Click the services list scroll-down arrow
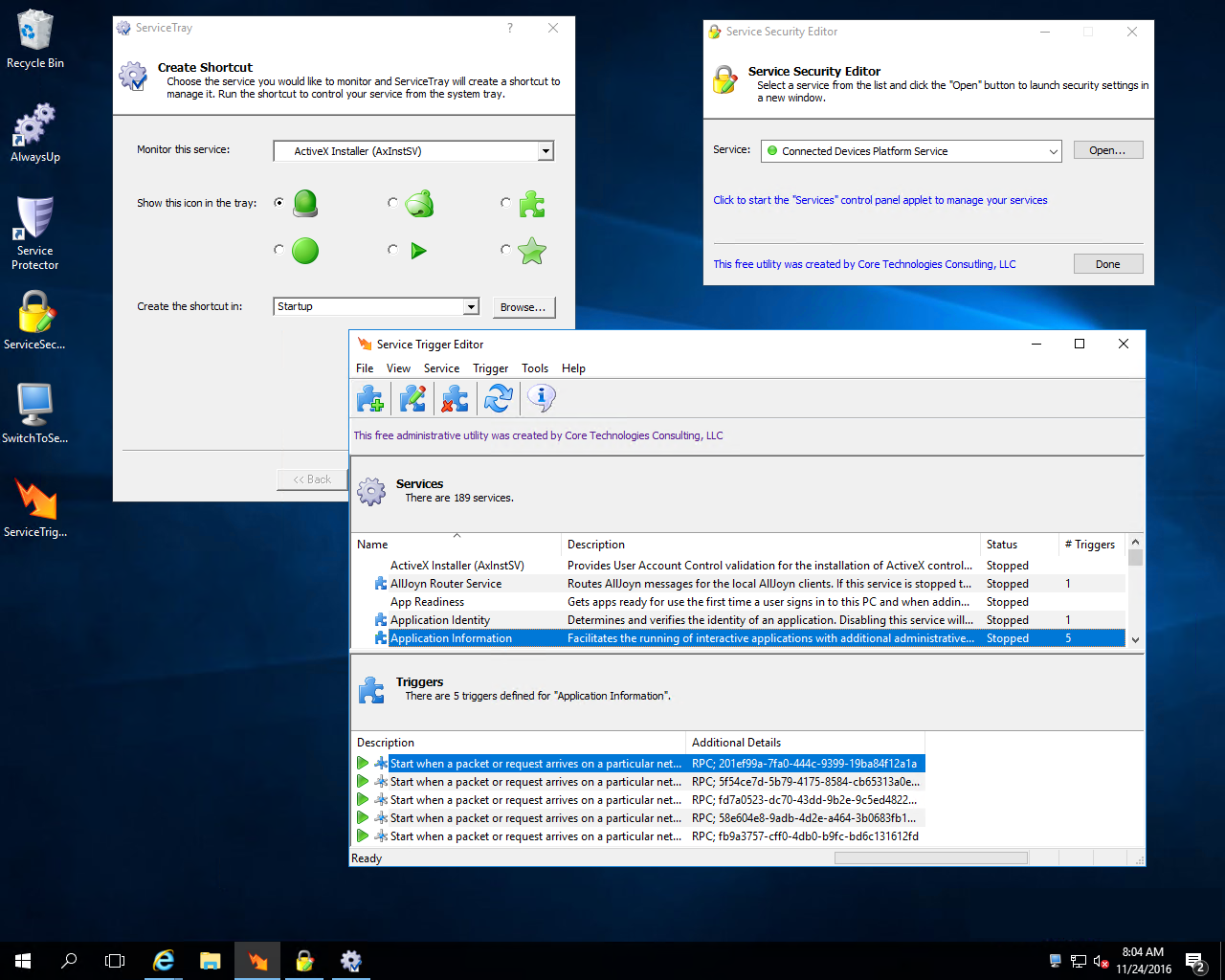 (x=1135, y=639)
